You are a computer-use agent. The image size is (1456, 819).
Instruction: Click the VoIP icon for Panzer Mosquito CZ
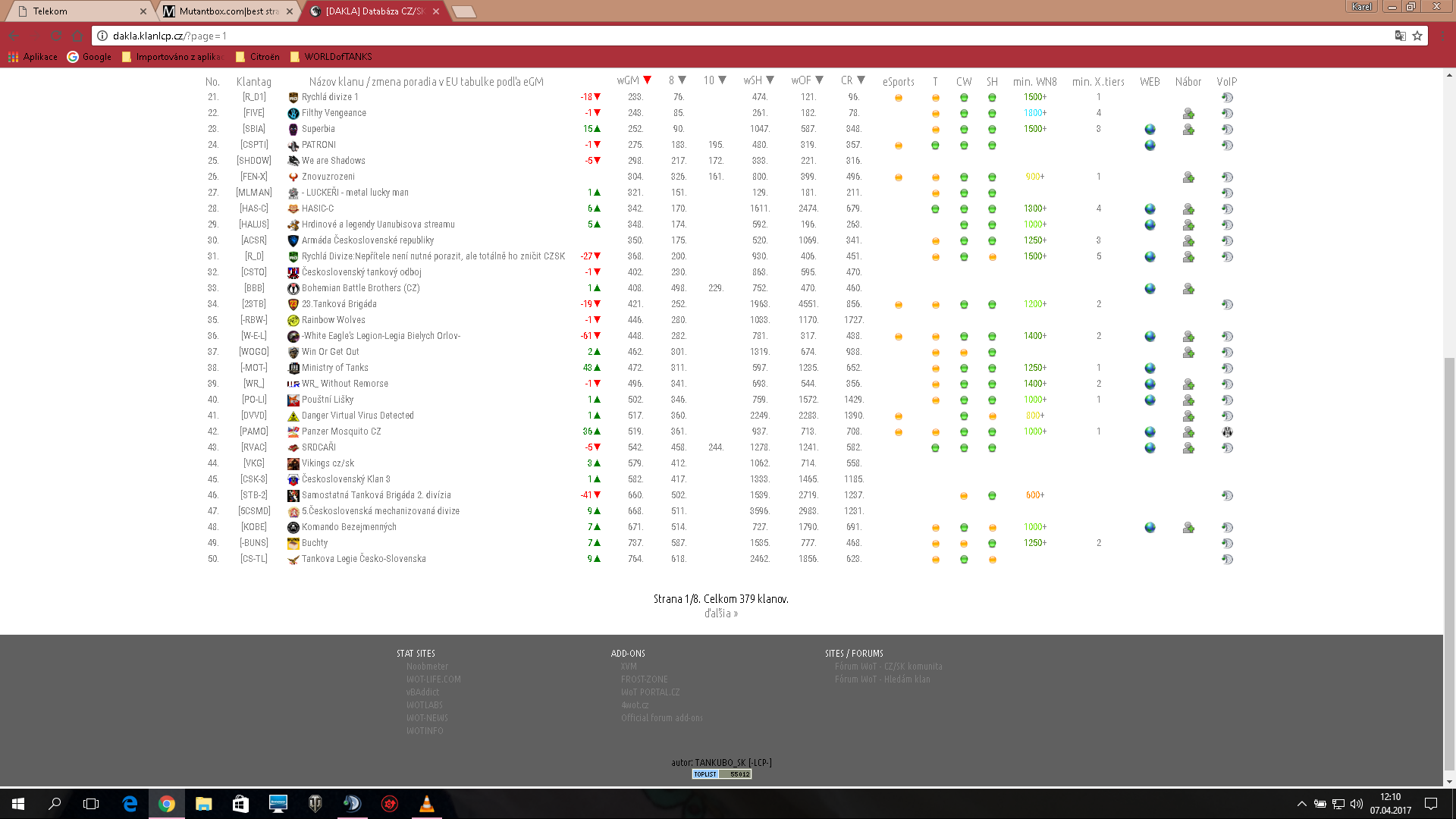coord(1227,432)
